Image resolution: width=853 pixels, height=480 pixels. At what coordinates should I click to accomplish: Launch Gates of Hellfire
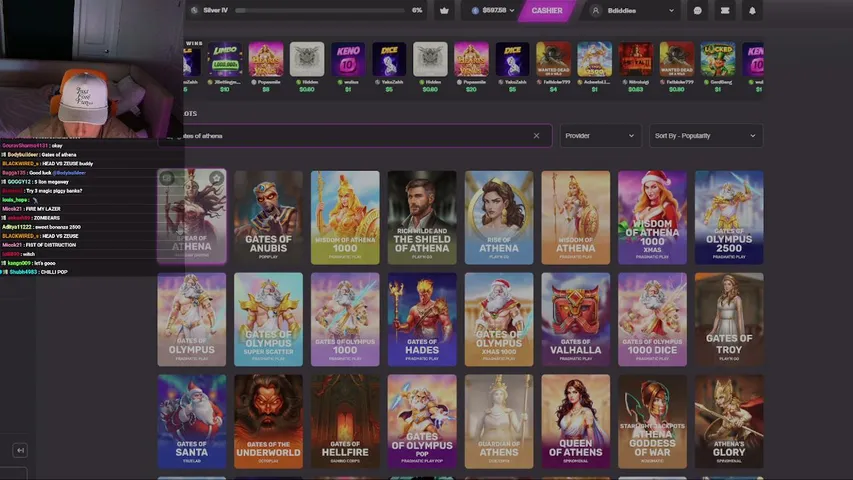[x=345, y=421]
